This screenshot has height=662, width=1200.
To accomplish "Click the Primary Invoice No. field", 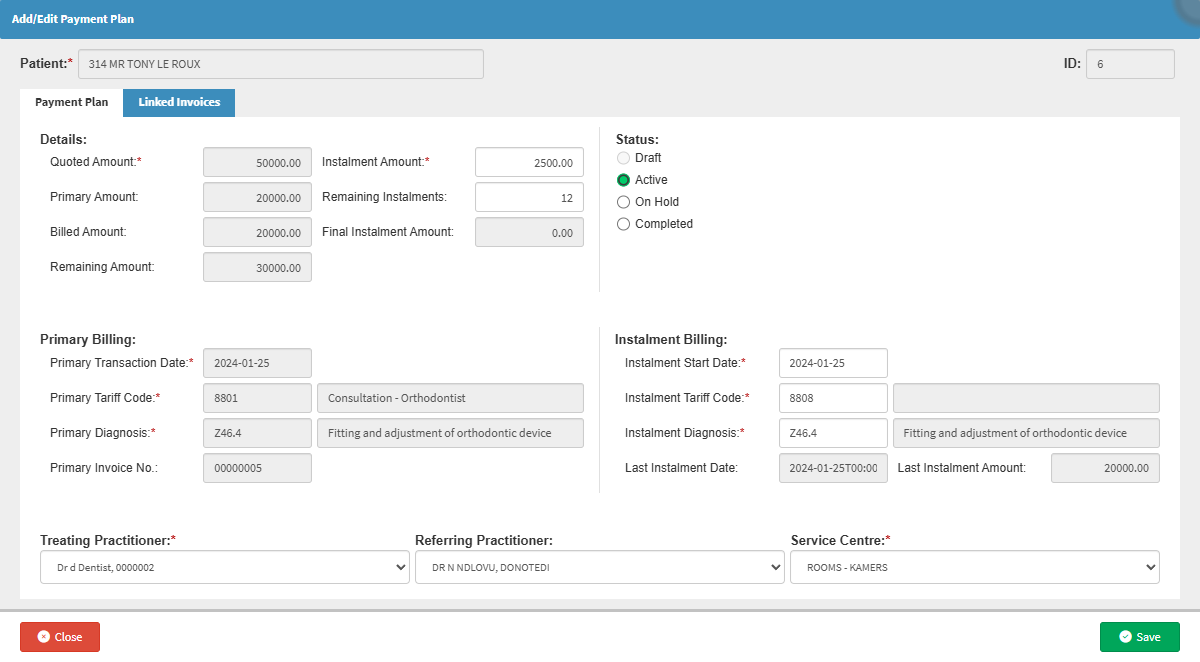I will click(257, 468).
